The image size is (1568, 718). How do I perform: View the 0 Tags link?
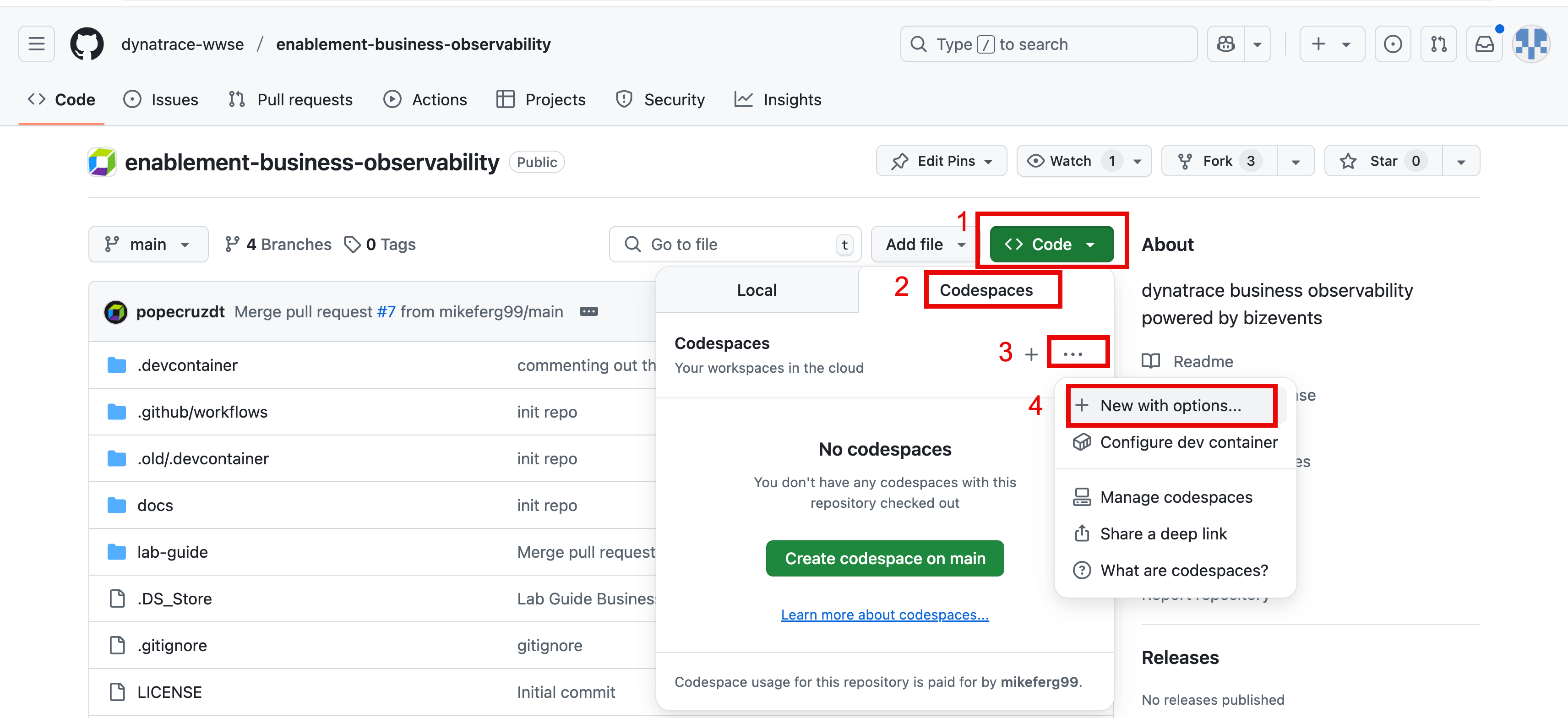coord(380,244)
